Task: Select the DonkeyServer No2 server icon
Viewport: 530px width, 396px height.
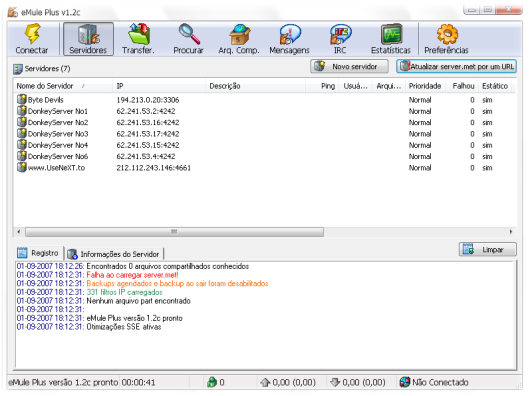Action: 22,122
